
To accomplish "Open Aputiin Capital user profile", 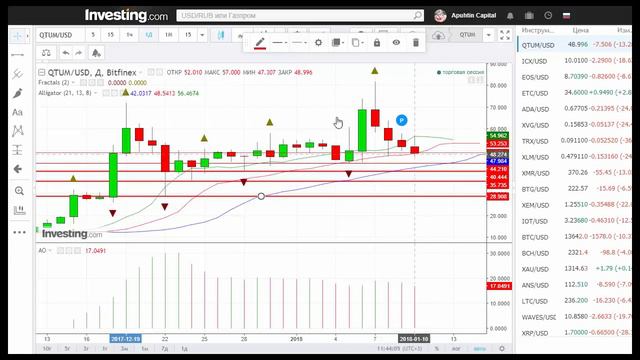I will pyautogui.click(x=465, y=16).
